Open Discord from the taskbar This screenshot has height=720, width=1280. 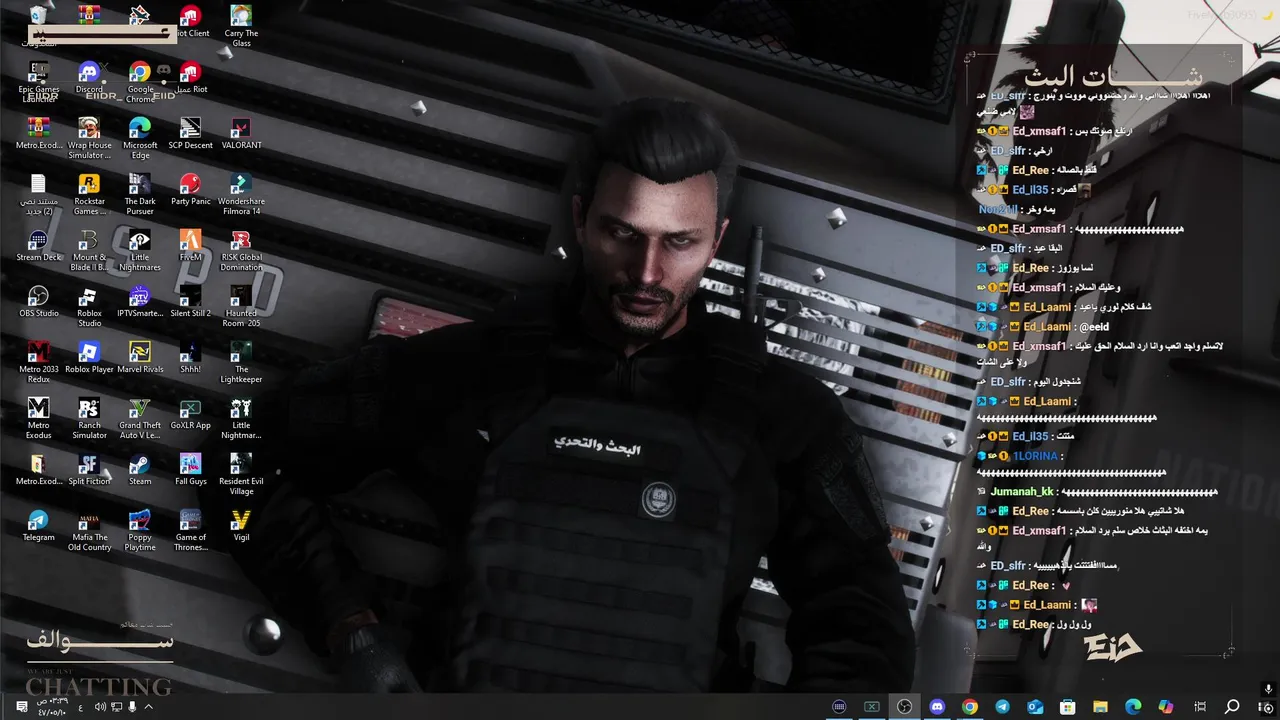(937, 707)
